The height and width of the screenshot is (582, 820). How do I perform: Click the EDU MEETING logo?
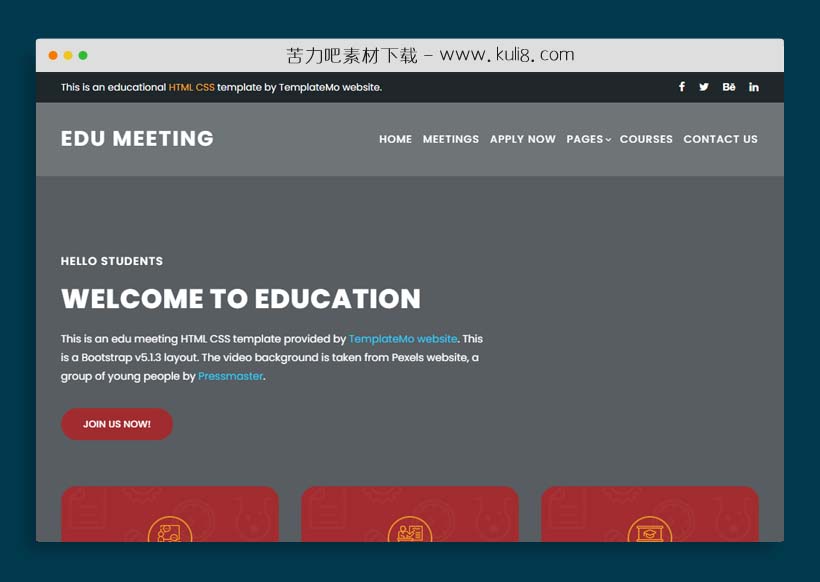[x=137, y=139]
